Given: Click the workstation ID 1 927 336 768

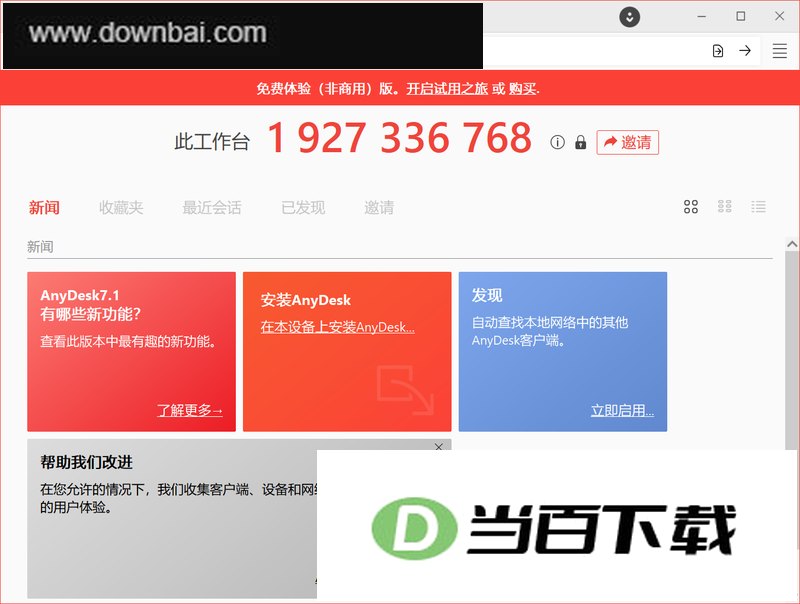Looking at the screenshot, I should pyautogui.click(x=399, y=138).
